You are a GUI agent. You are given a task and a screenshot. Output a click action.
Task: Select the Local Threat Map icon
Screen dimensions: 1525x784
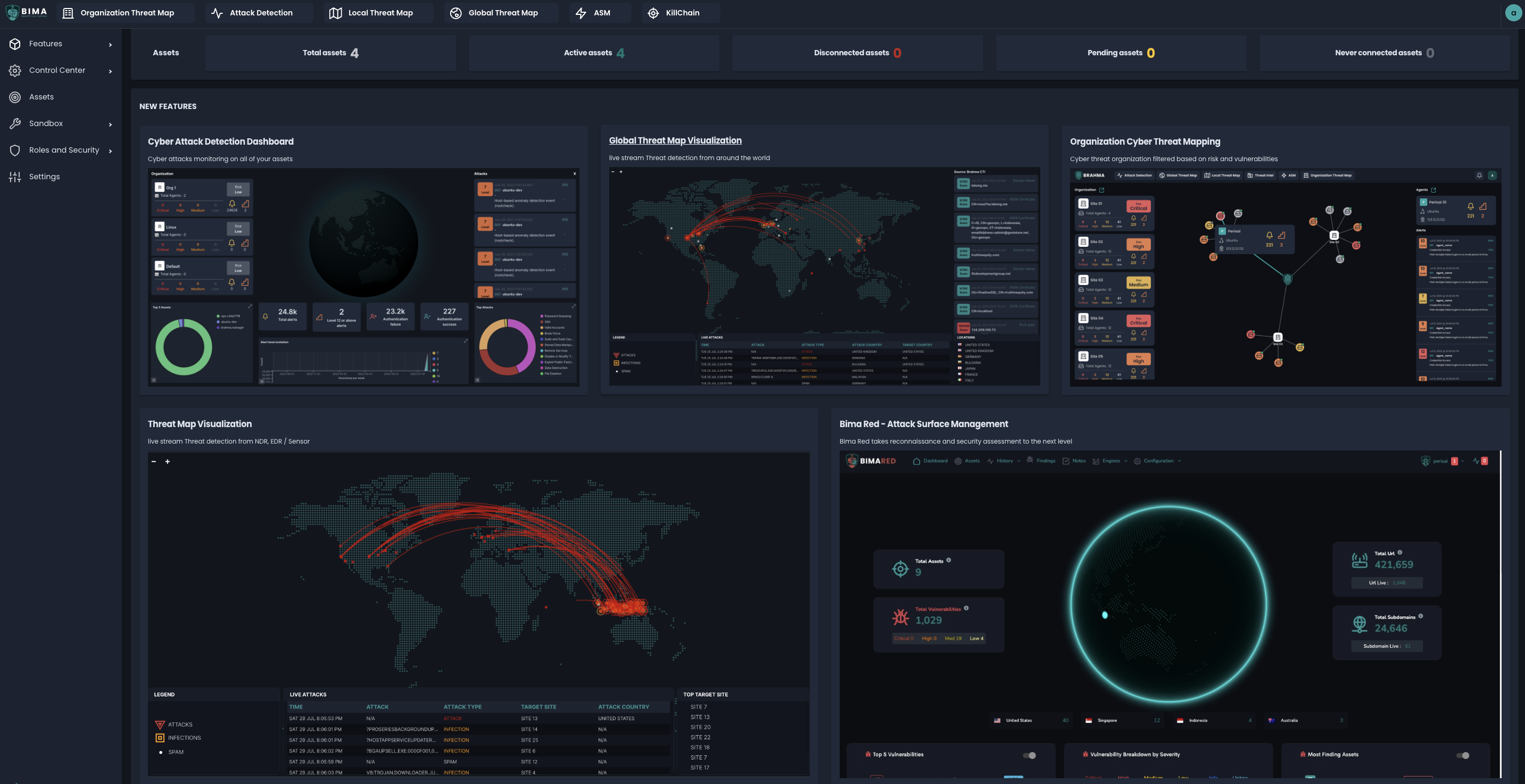click(336, 12)
